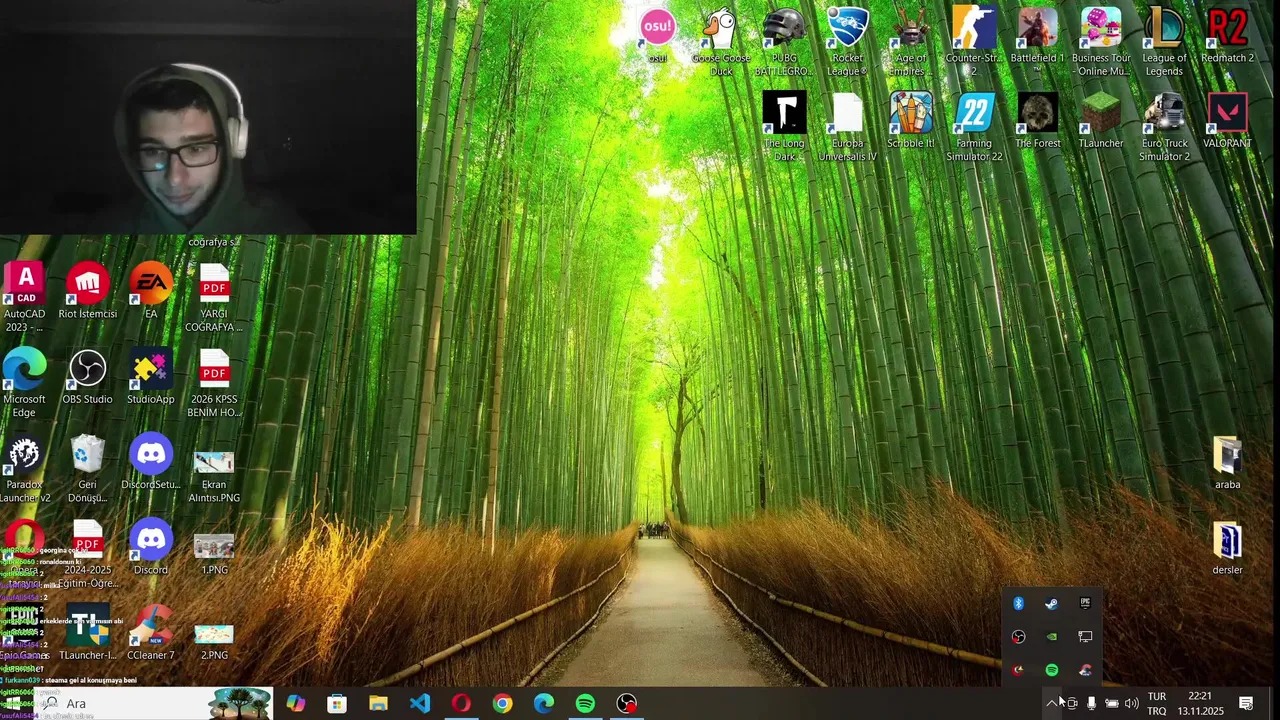Select the TLauncher Minecraft block icon
This screenshot has width=1280, height=720.
click(1101, 121)
